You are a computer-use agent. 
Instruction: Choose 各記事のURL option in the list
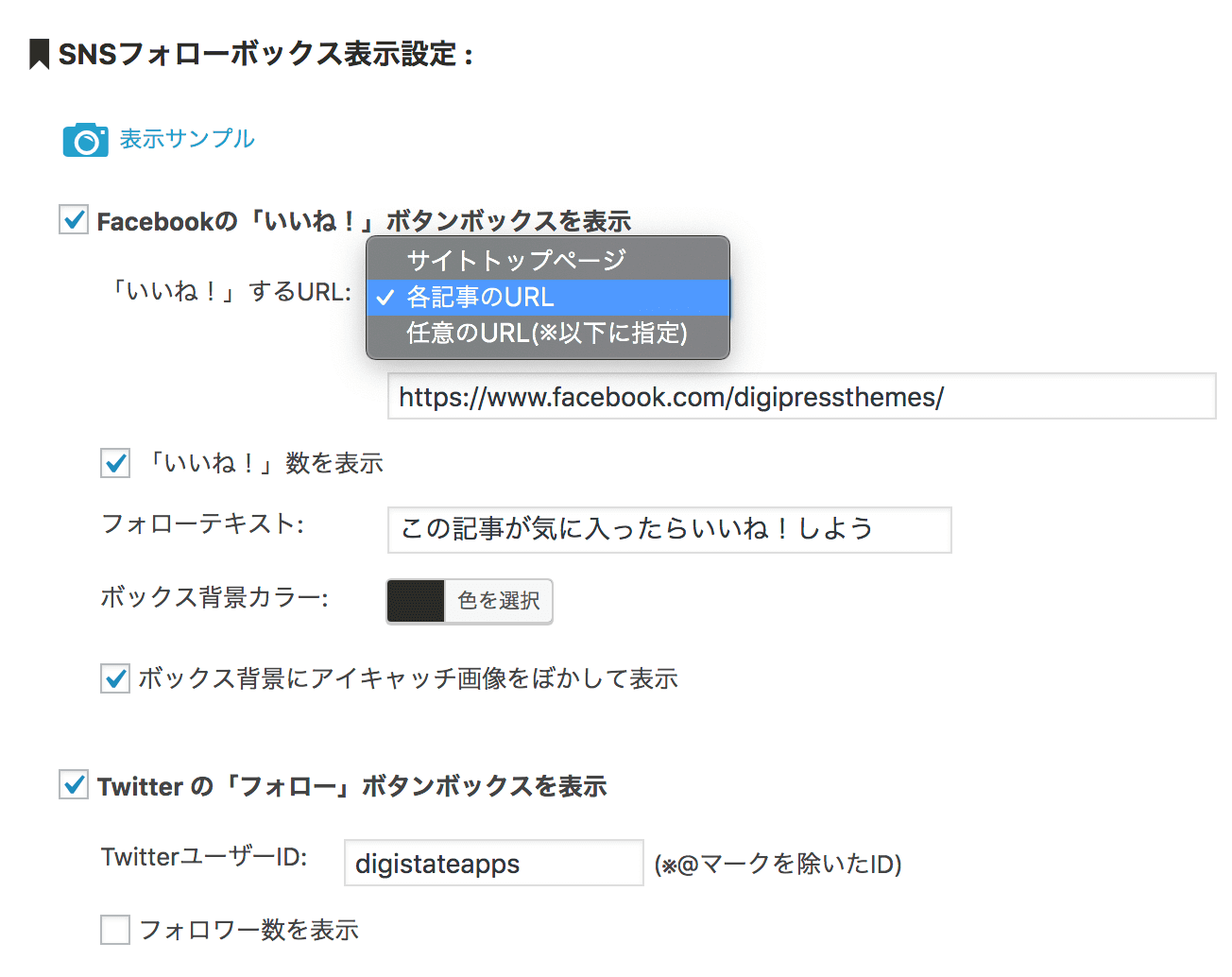(x=480, y=298)
